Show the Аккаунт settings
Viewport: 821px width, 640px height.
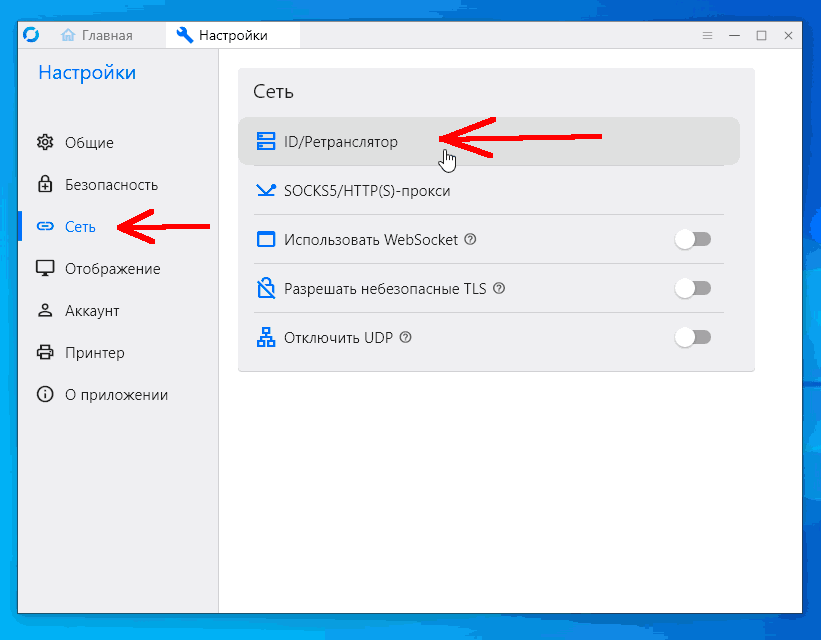[118, 311]
